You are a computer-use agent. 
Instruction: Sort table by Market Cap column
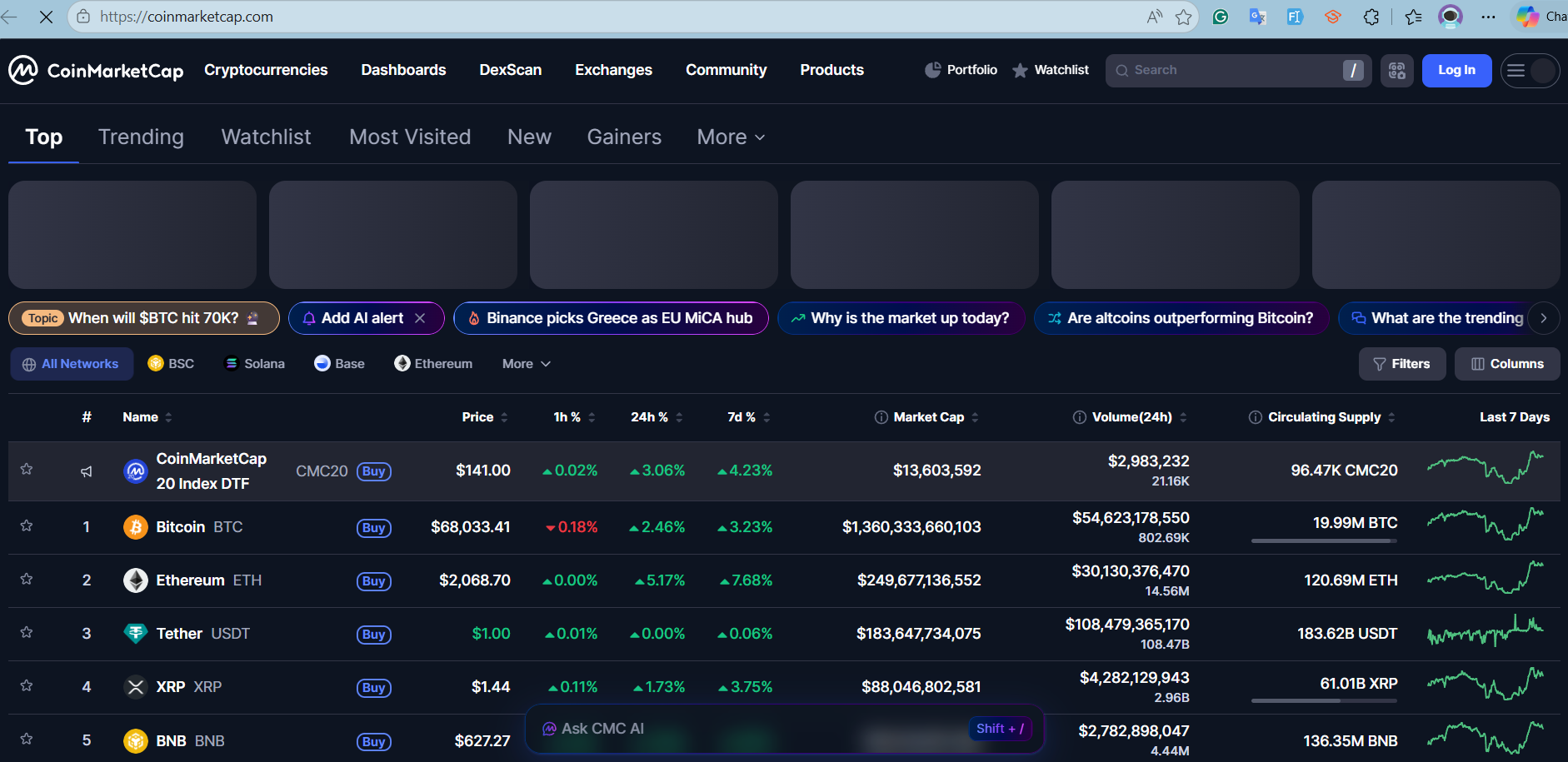(x=928, y=417)
